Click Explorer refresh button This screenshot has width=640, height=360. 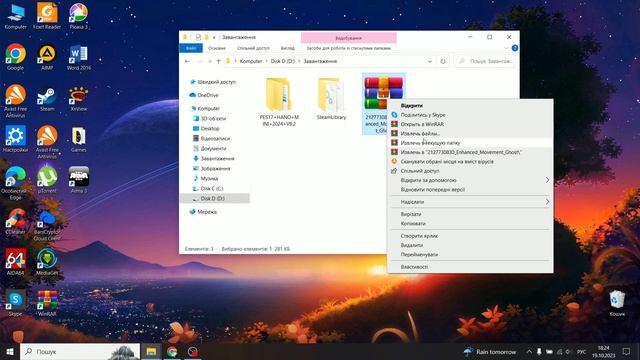pyautogui.click(x=443, y=61)
